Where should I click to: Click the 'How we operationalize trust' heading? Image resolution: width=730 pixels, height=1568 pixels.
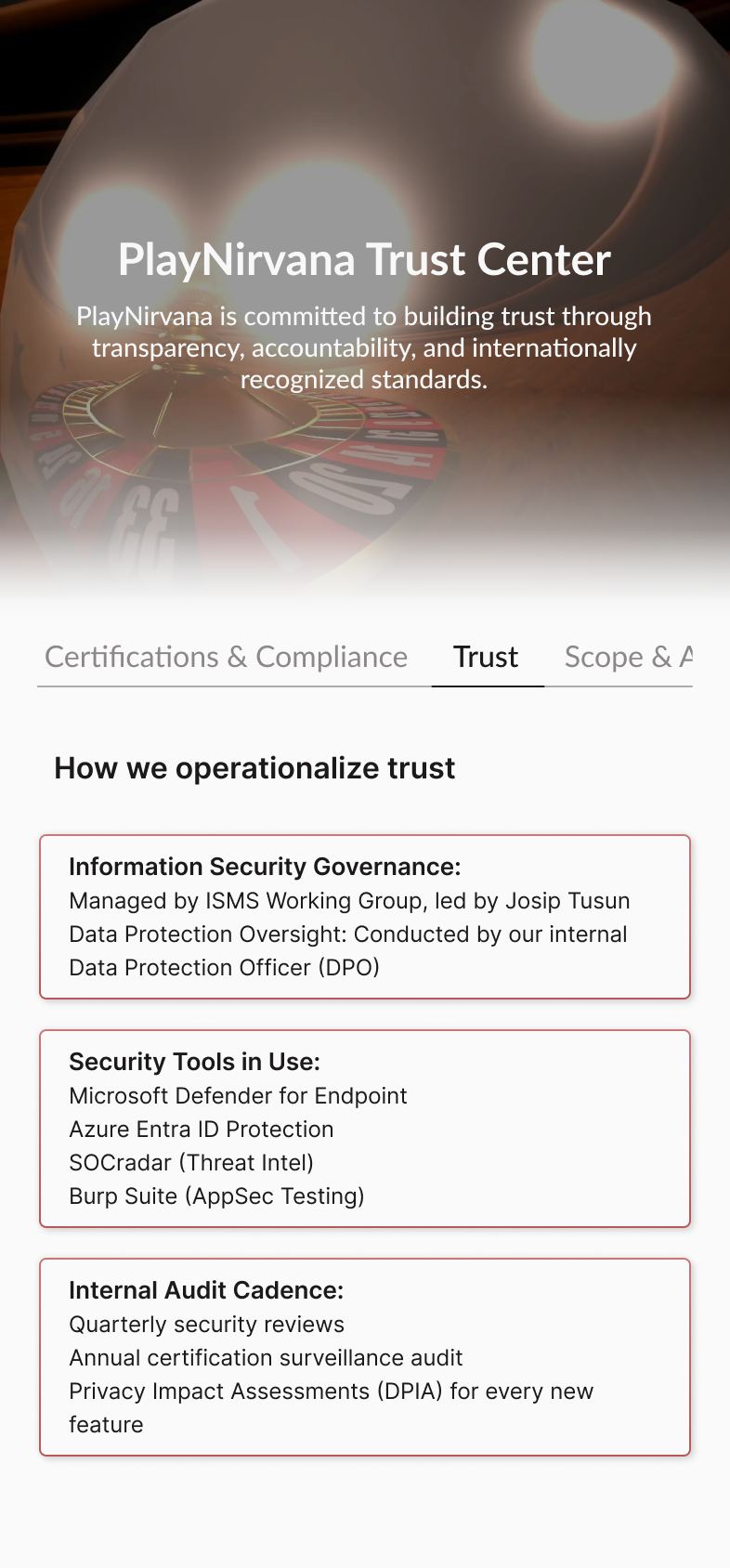[254, 768]
